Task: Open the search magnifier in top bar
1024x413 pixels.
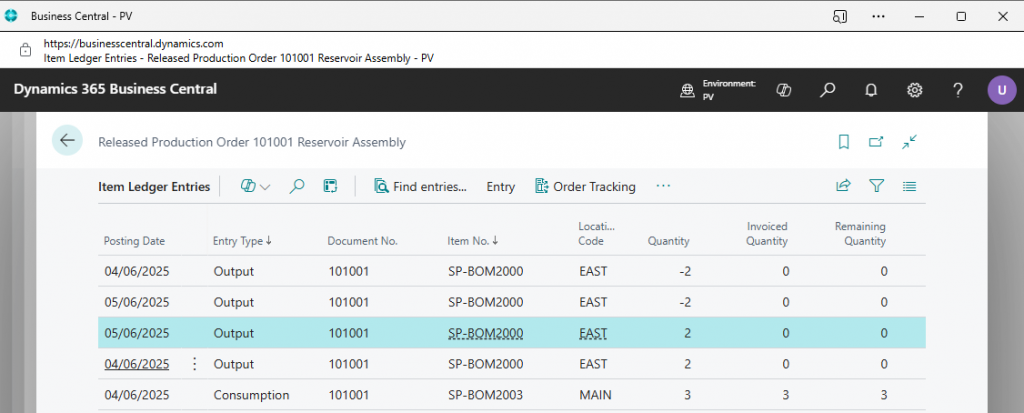Action: point(827,90)
